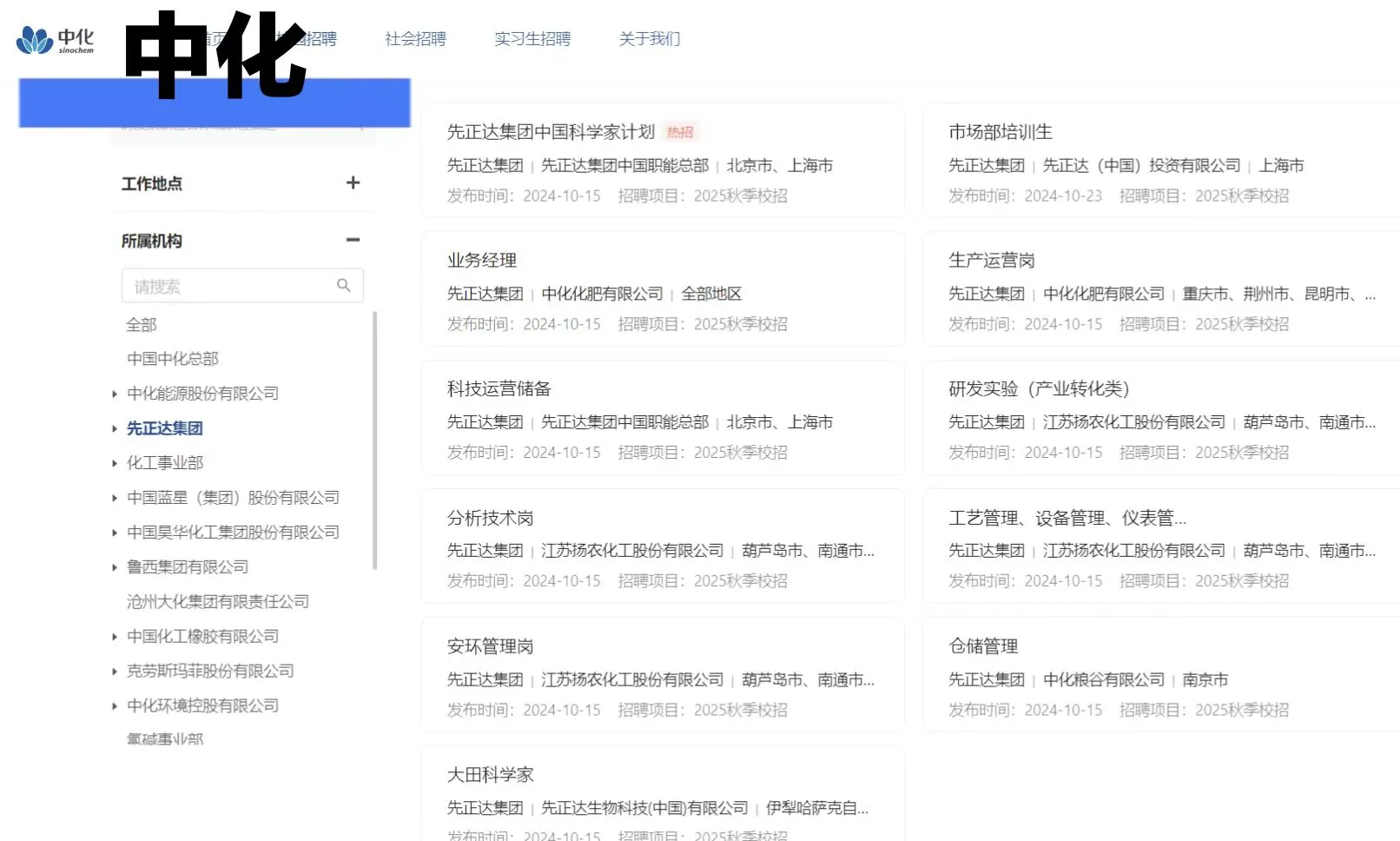Open the 大田科学家 job posting
Screen dimensions: 1400x841
click(x=491, y=774)
